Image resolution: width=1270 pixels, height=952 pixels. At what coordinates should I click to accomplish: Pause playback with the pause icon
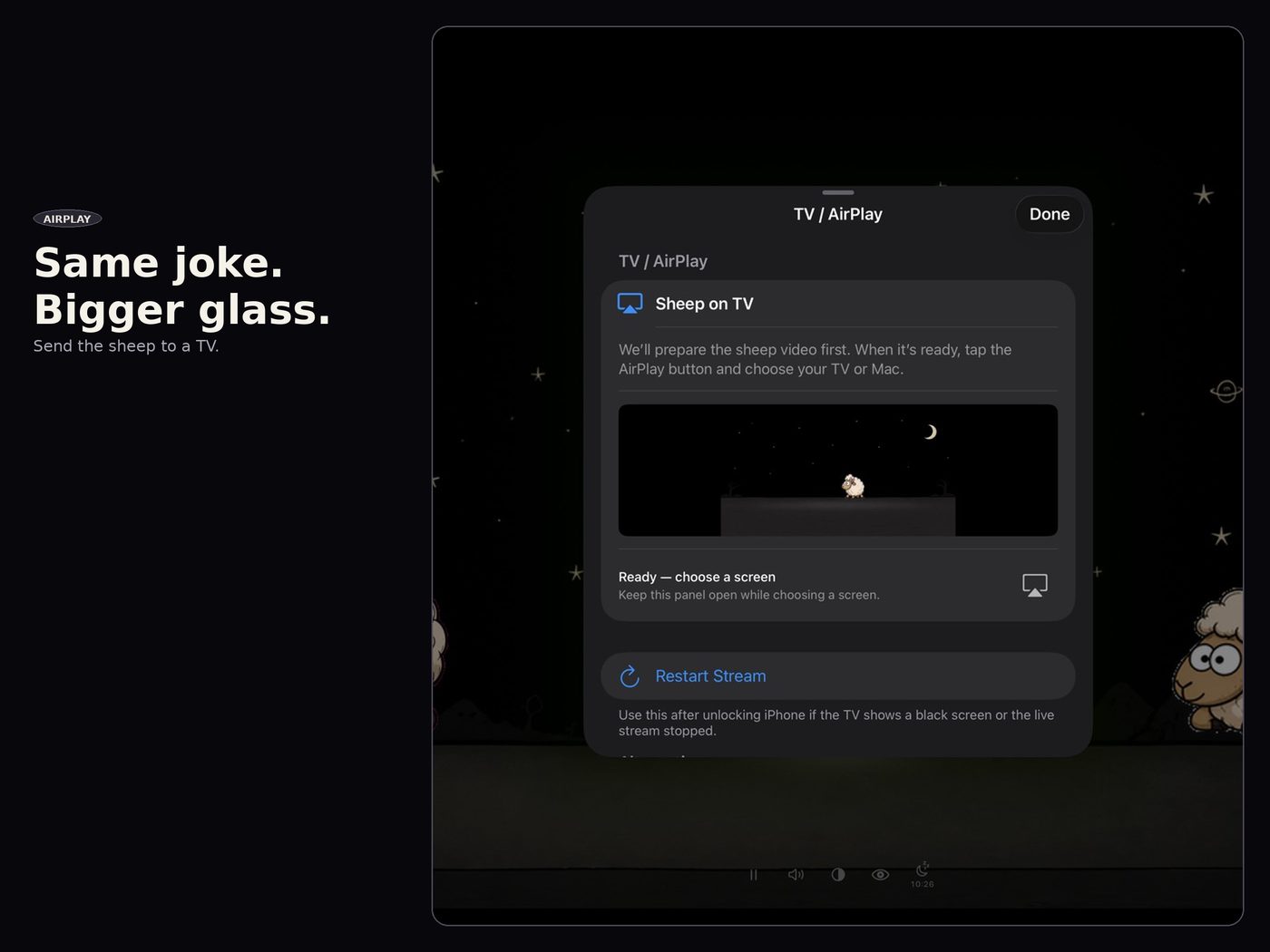753,875
